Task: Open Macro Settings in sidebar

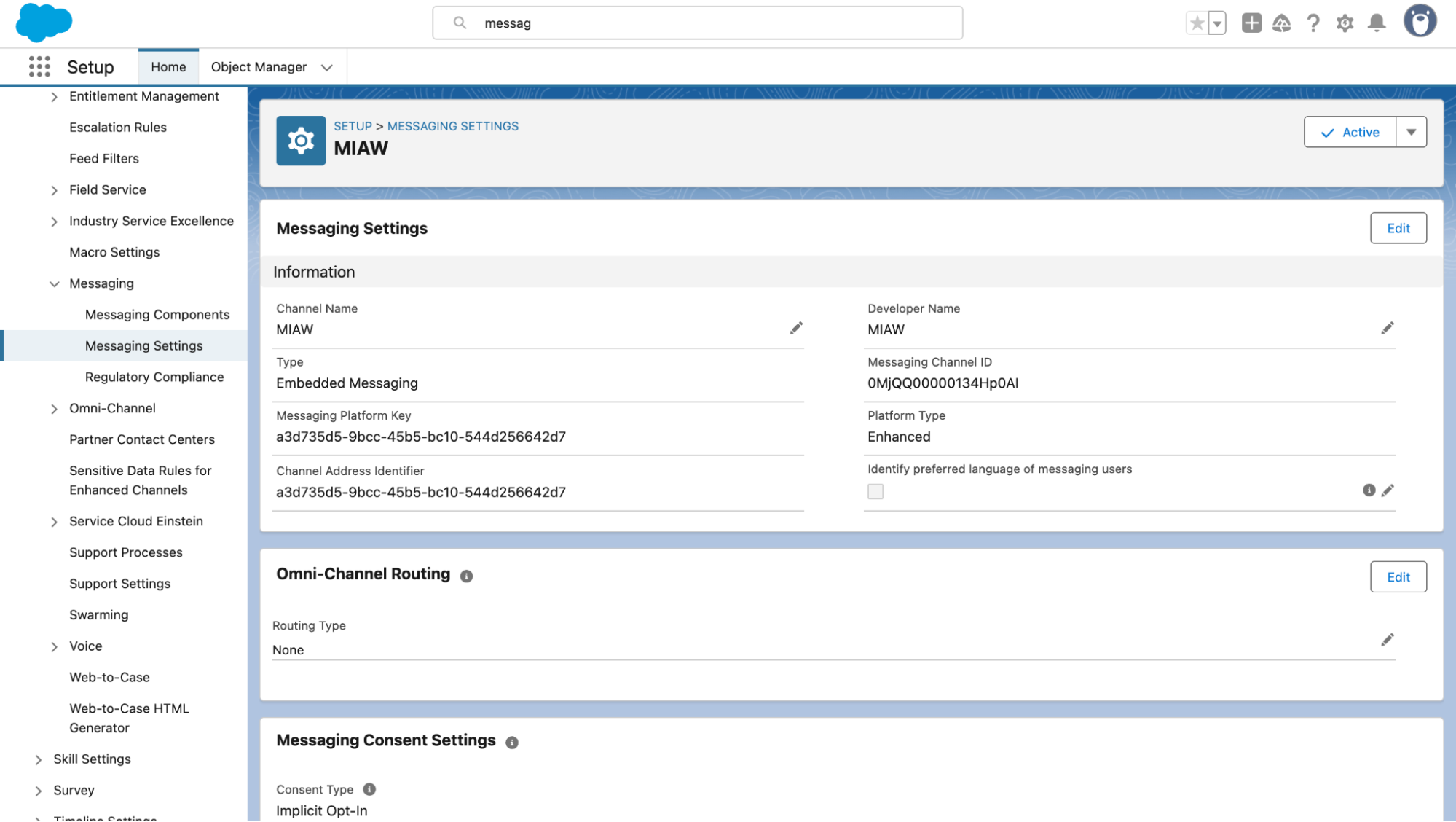Action: click(114, 252)
